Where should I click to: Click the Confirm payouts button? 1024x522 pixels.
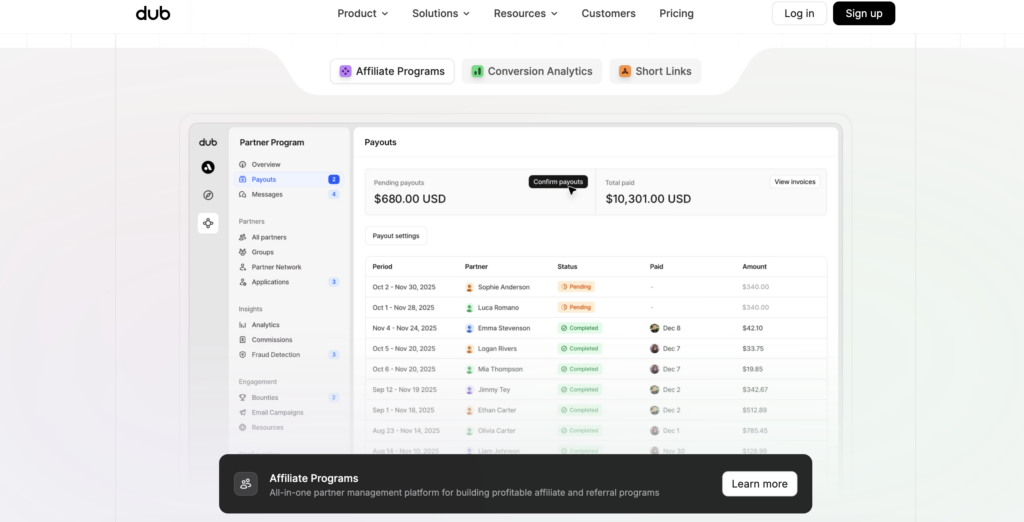pos(558,182)
